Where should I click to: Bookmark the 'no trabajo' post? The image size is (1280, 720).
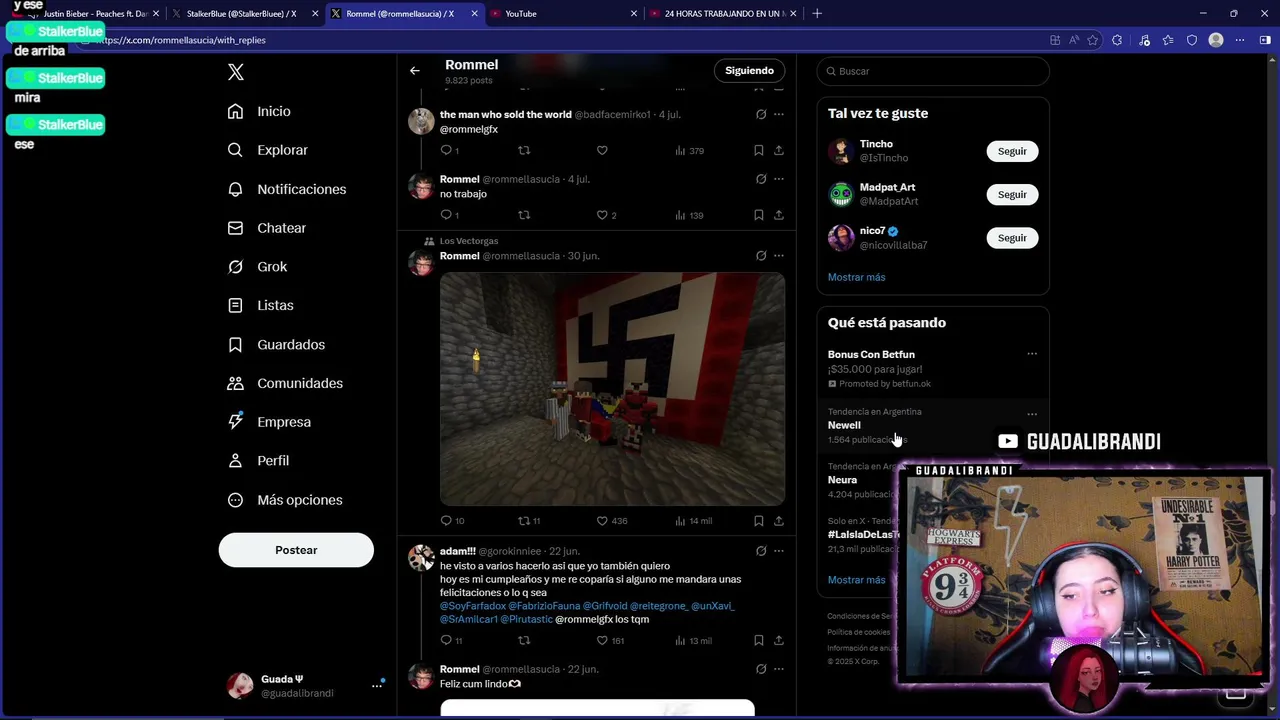click(x=759, y=215)
